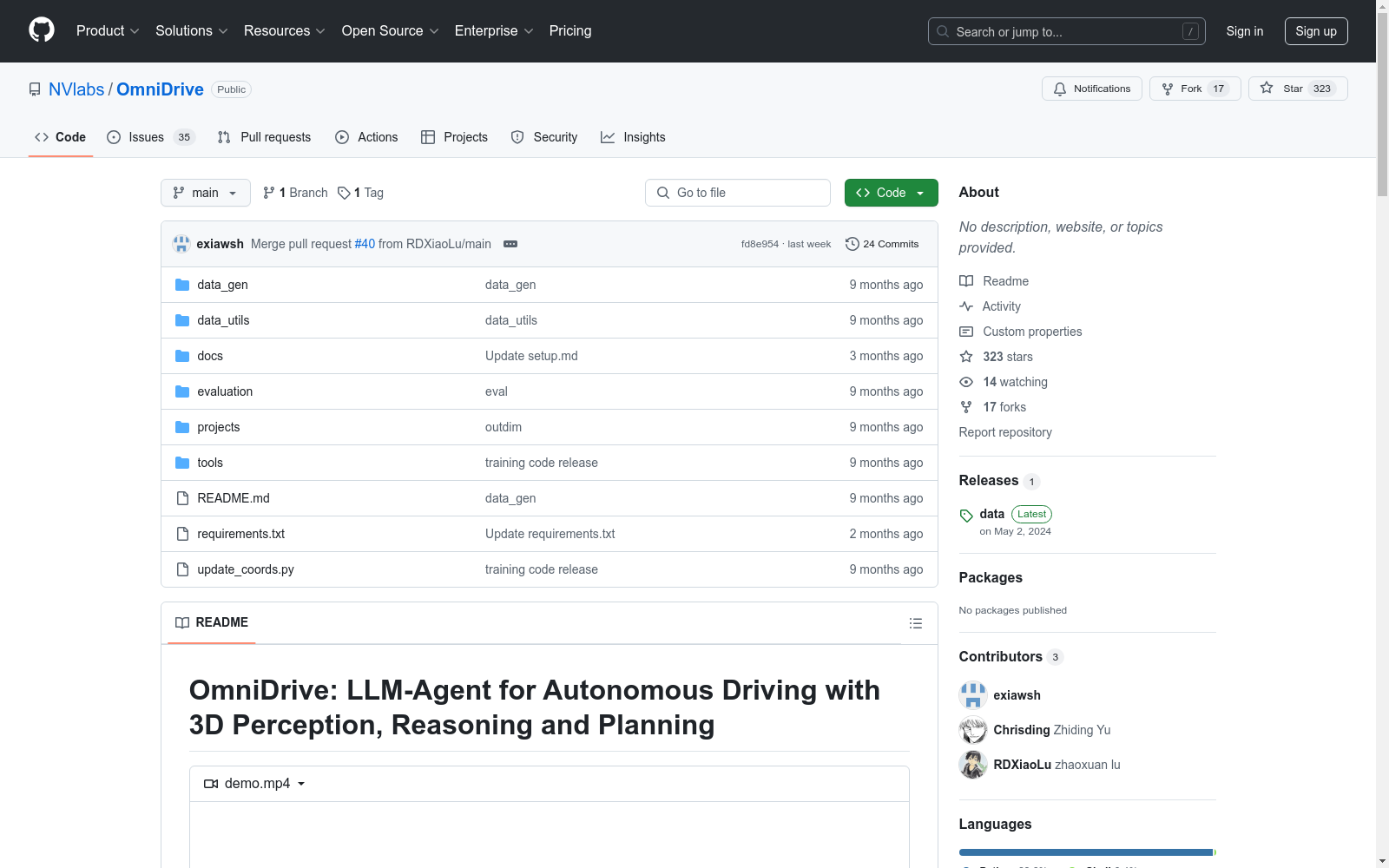
Task: Open the Update requirements.txt commit message
Action: coord(550,534)
